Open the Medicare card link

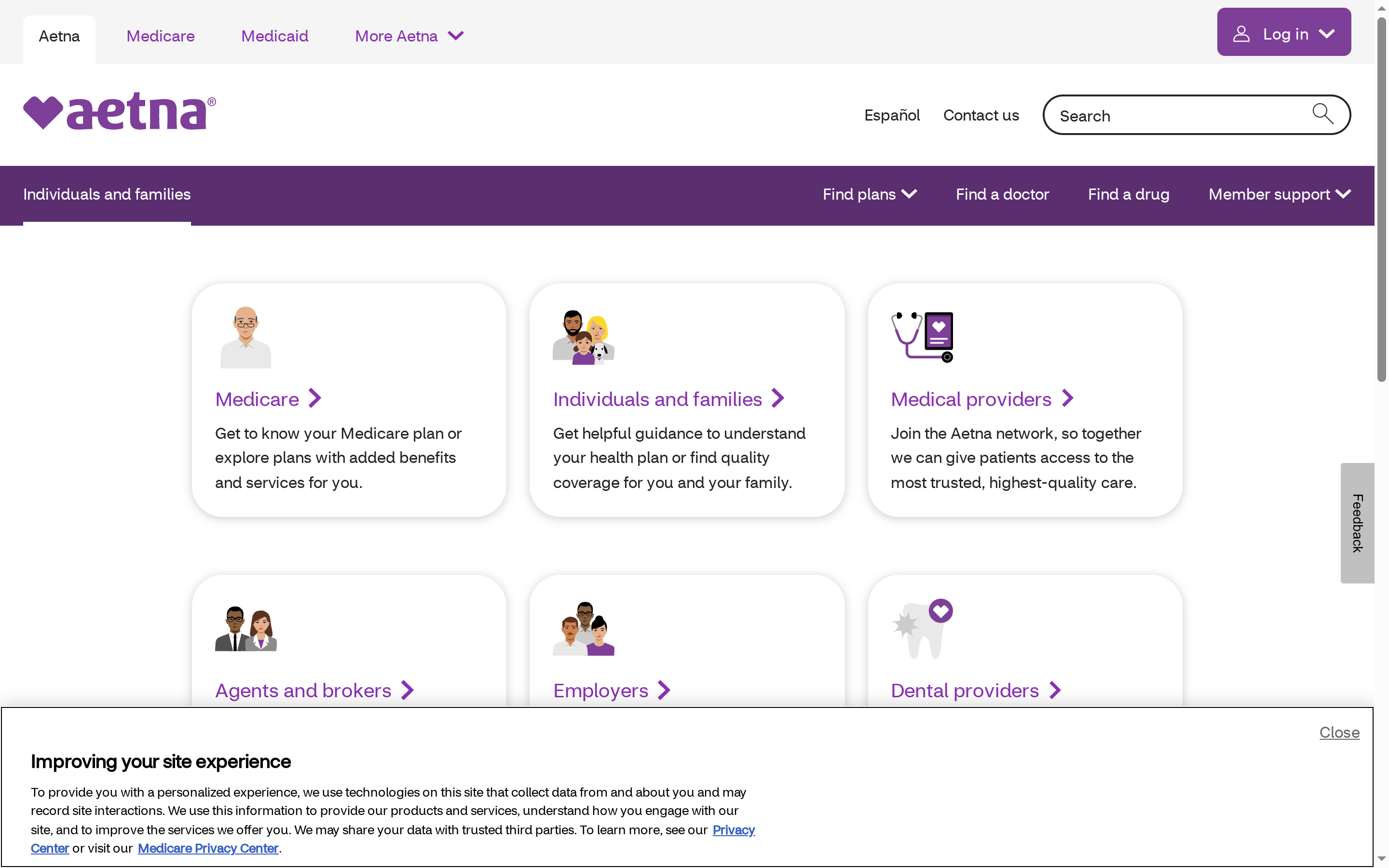257,399
